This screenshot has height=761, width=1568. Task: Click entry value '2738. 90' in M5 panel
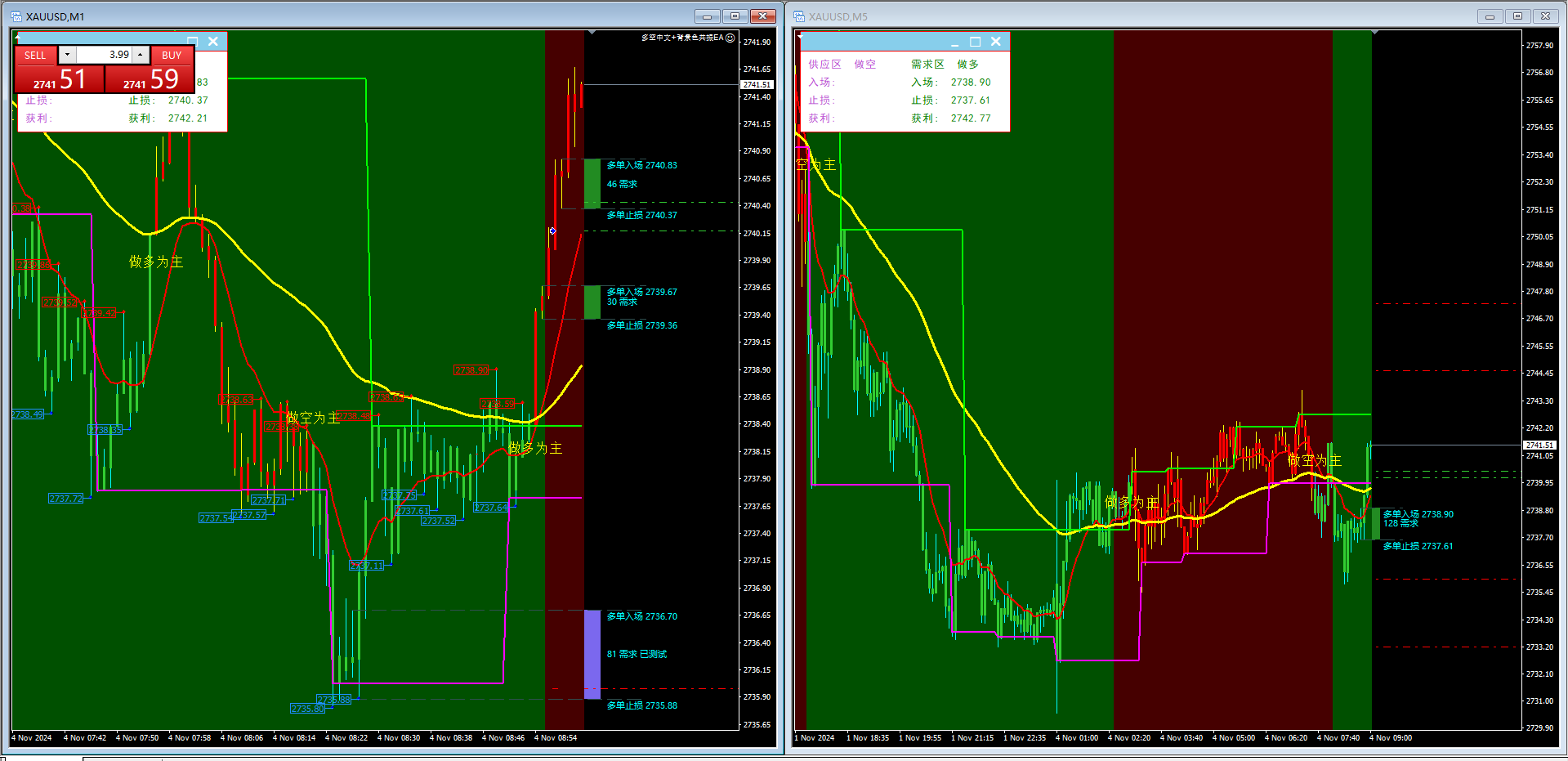click(x=971, y=83)
